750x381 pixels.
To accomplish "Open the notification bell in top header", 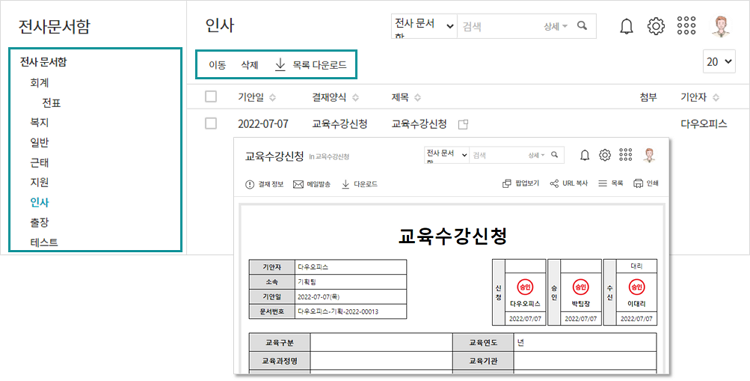I will (626, 26).
